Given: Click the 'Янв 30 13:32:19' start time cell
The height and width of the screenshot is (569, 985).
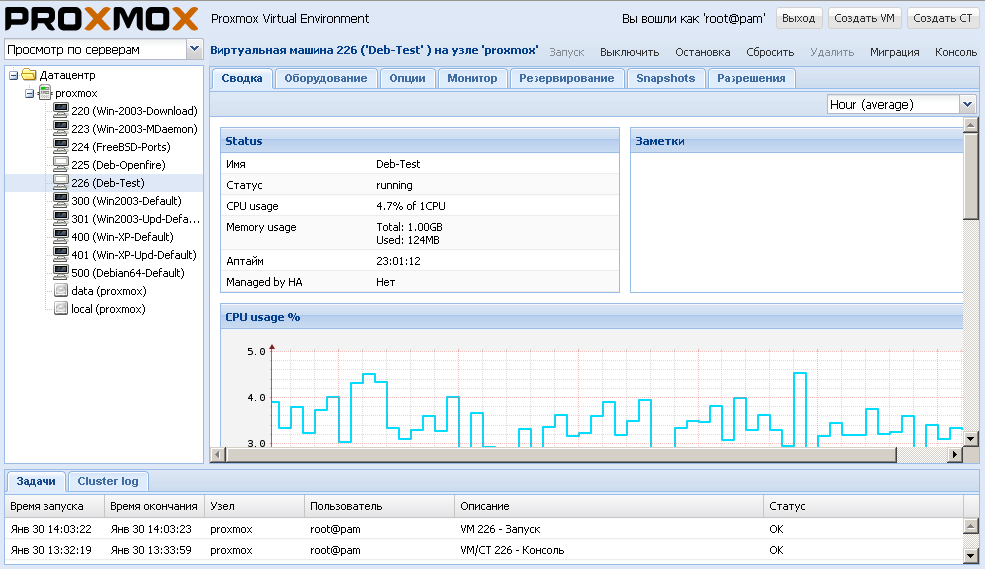Looking at the screenshot, I should 51,550.
